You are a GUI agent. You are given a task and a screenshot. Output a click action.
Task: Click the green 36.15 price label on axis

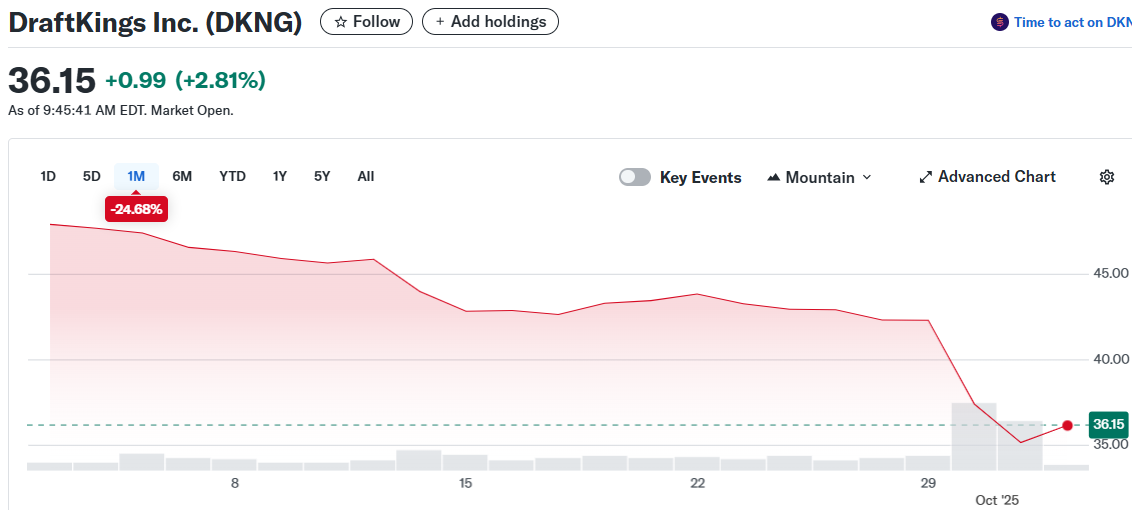coord(1108,424)
